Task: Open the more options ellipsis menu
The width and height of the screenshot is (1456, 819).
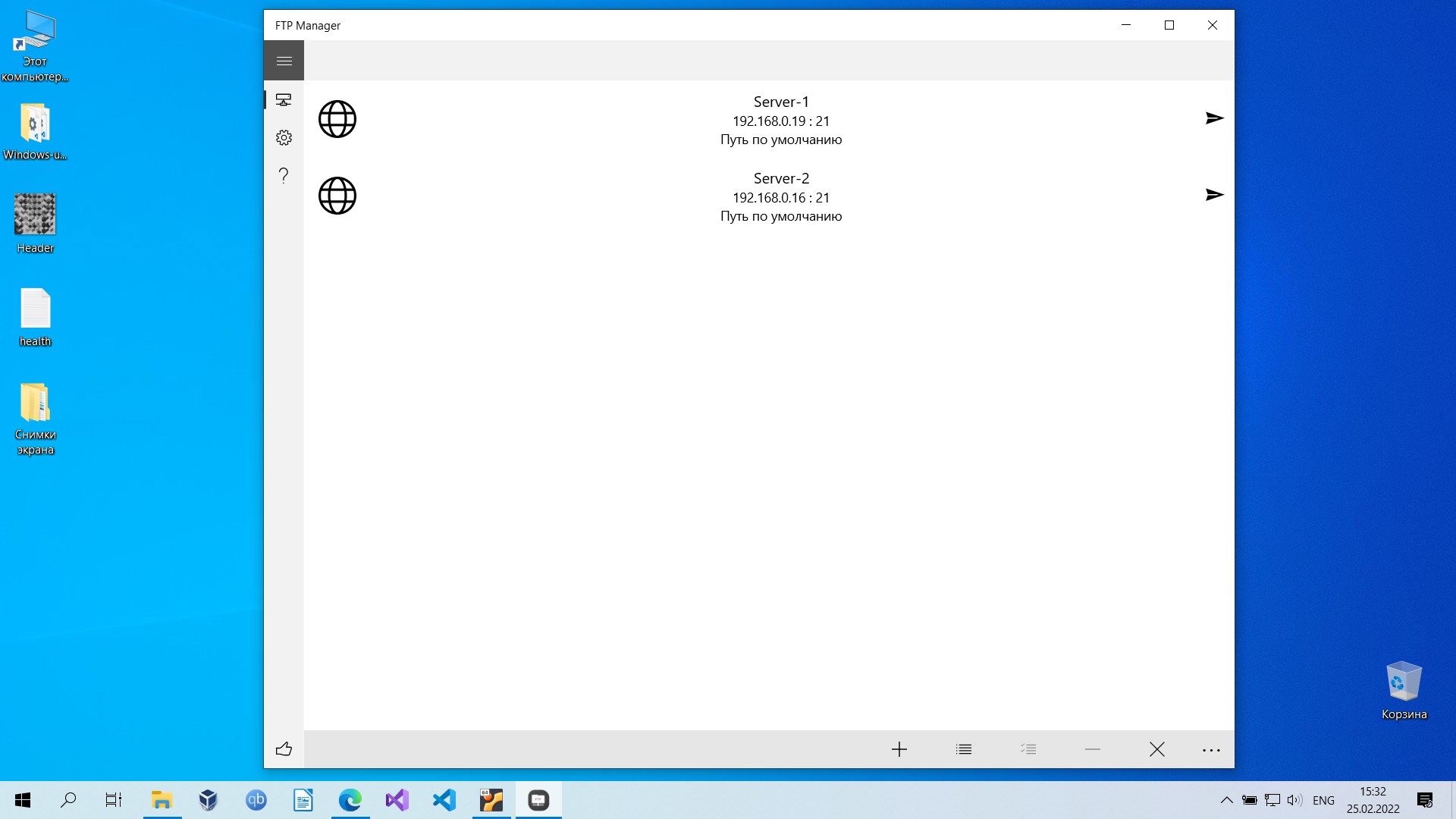Action: pos(1211,749)
